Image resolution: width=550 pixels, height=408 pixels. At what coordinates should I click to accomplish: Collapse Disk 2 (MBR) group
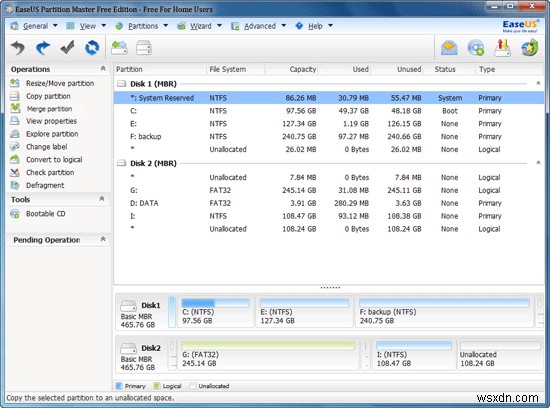tap(538, 163)
